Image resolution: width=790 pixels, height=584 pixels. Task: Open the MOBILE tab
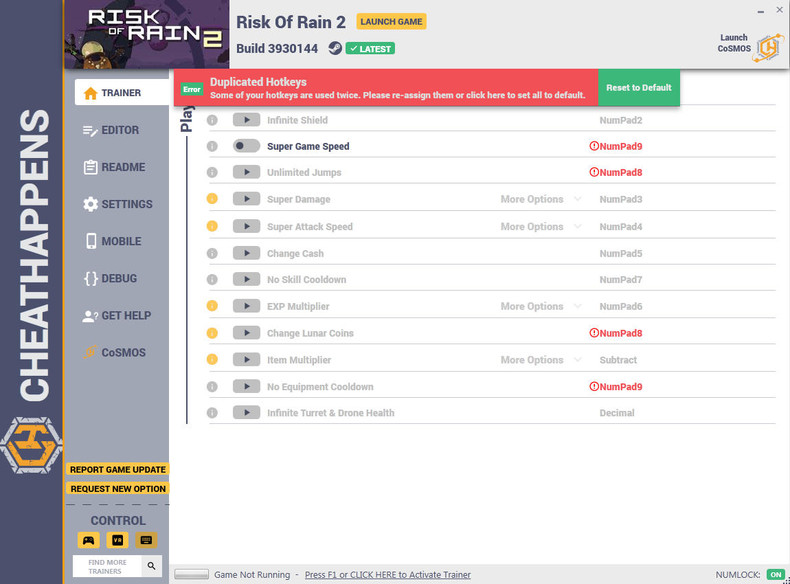click(x=113, y=241)
